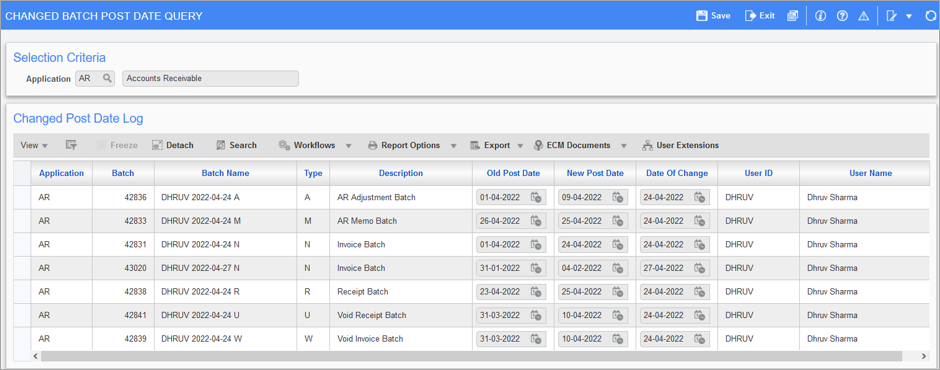Click the refresh icon in header
Viewport: 940px width, 370px height.
(930, 16)
